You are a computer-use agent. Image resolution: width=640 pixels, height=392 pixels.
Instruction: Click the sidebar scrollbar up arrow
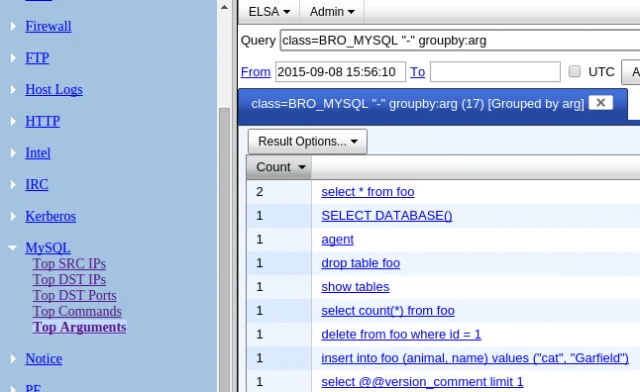click(224, 7)
